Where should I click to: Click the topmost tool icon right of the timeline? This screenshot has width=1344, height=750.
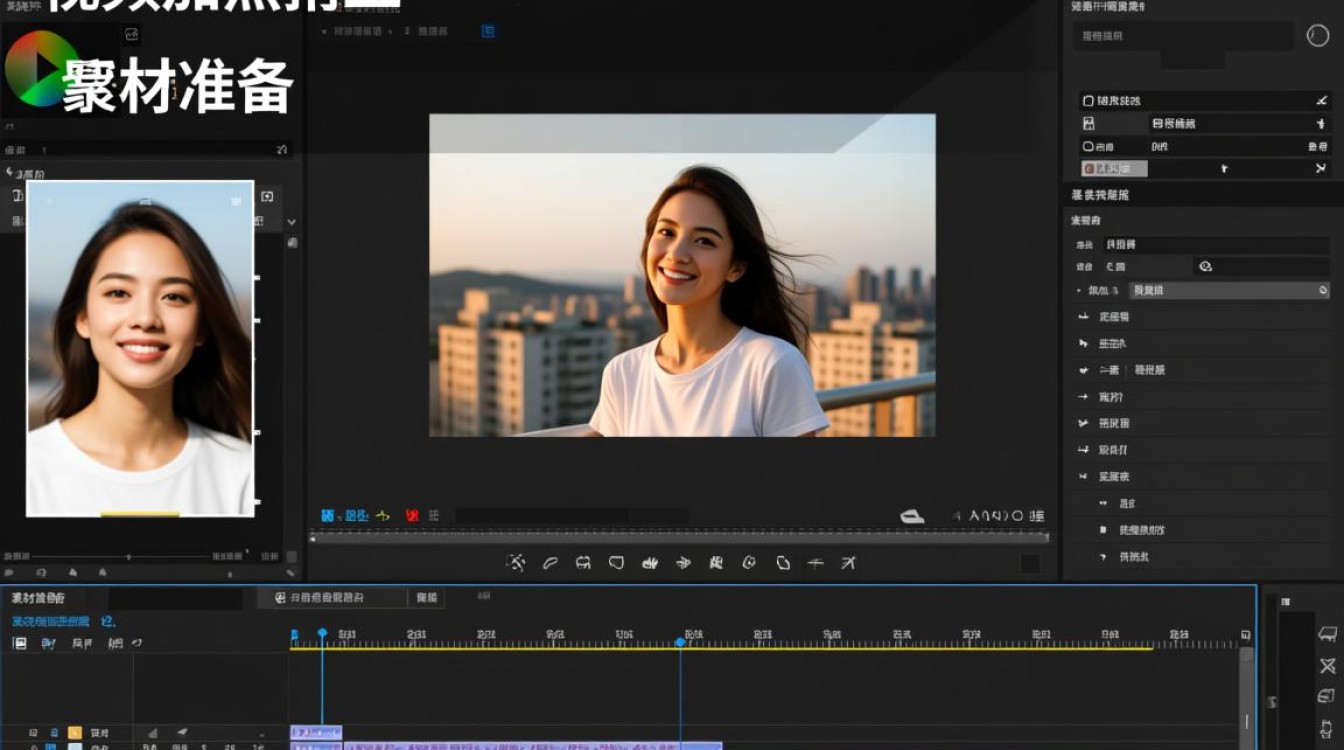(x=1327, y=634)
